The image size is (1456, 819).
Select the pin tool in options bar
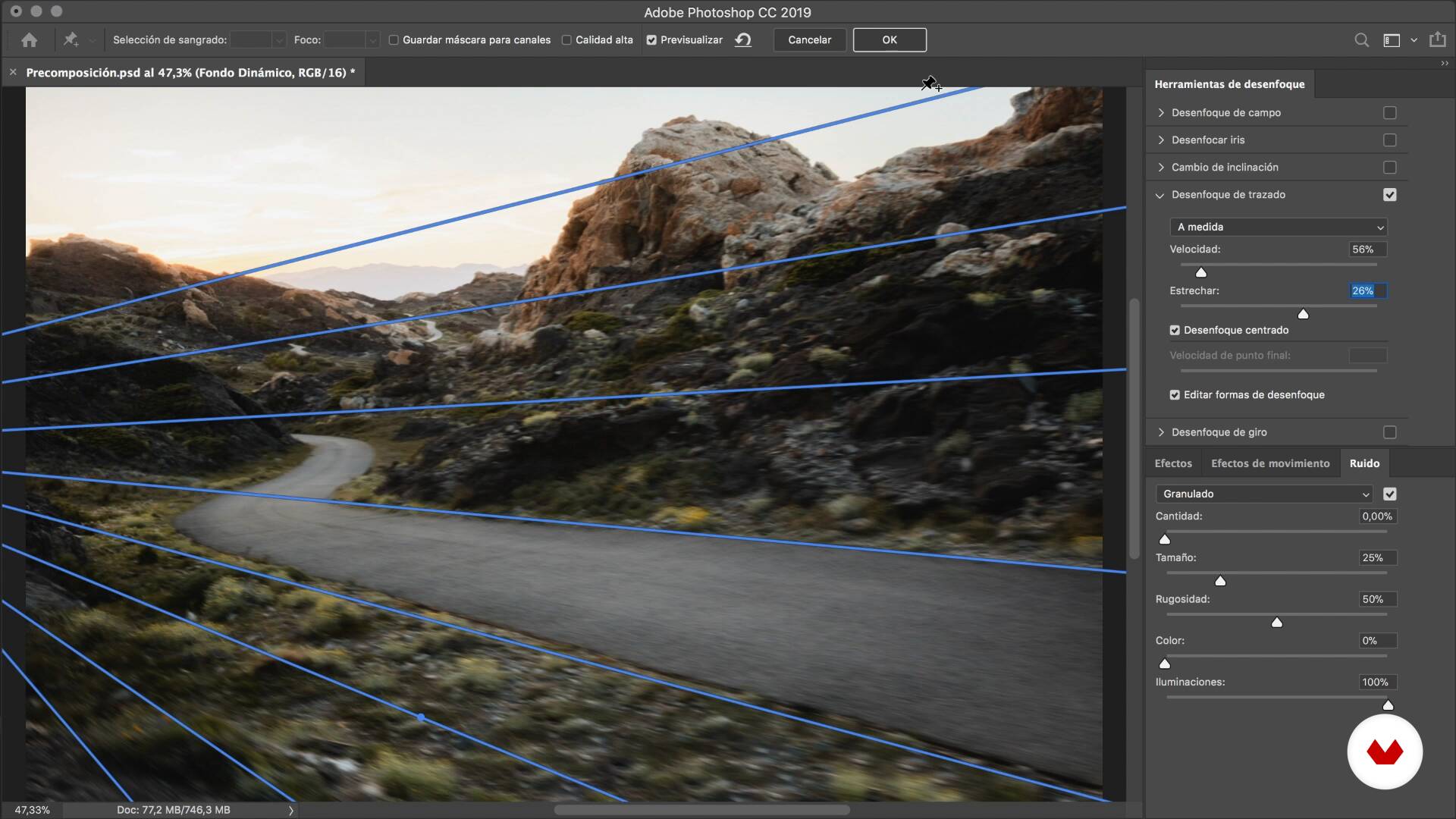pos(71,39)
